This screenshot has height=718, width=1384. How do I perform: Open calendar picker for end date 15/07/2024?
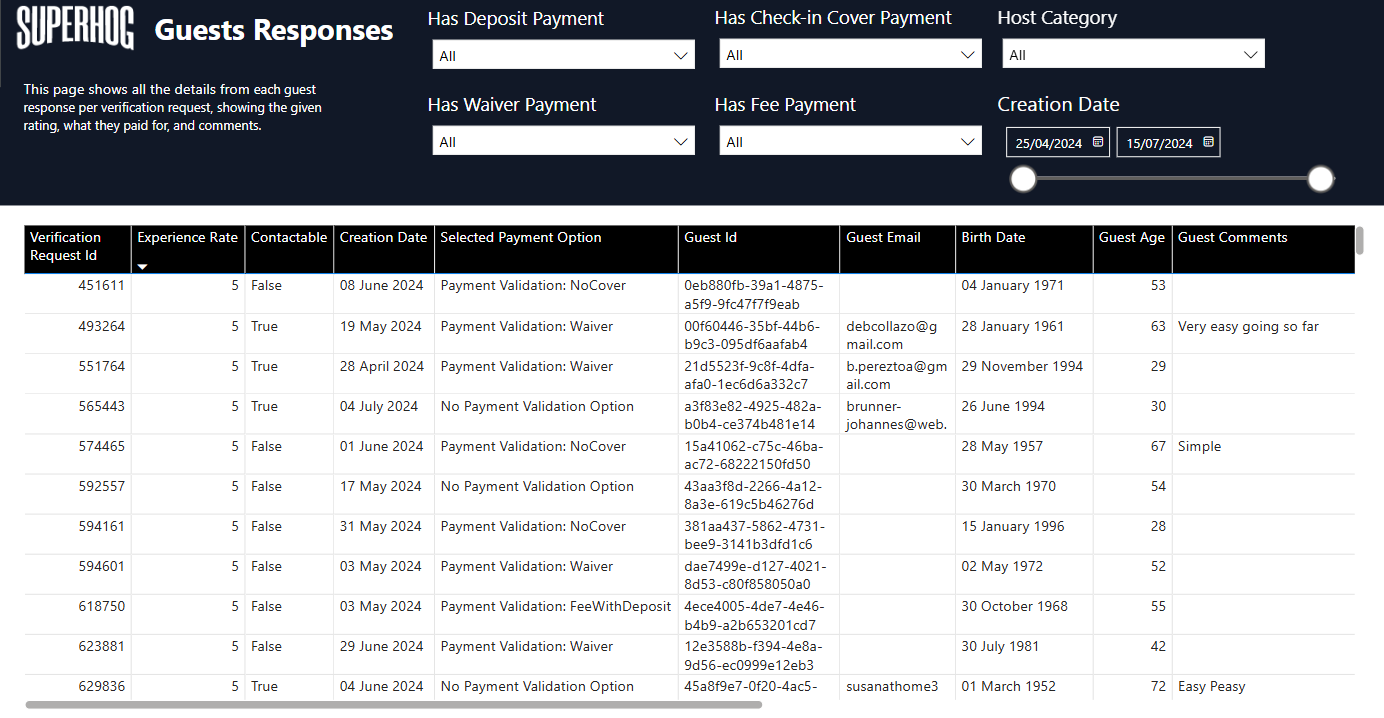[x=1208, y=143]
